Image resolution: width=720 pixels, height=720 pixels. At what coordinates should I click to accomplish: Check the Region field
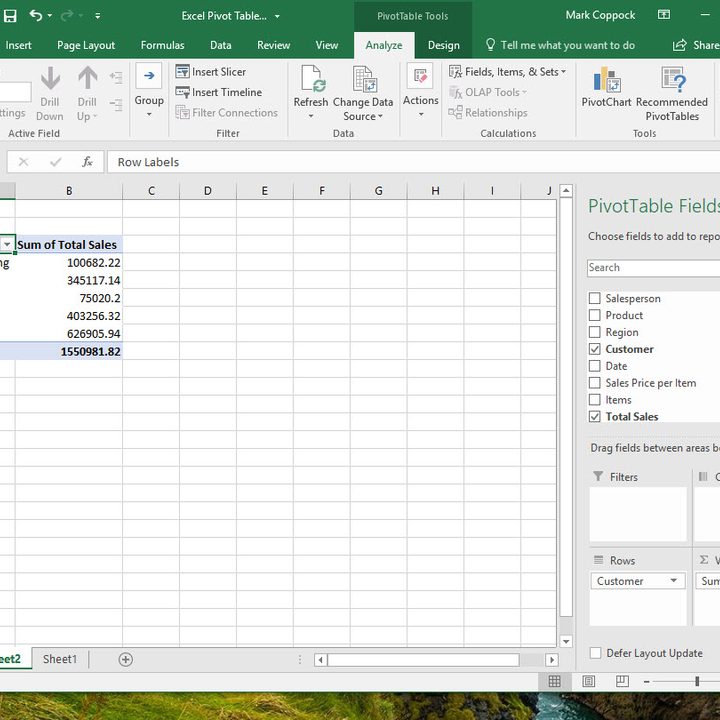point(595,332)
